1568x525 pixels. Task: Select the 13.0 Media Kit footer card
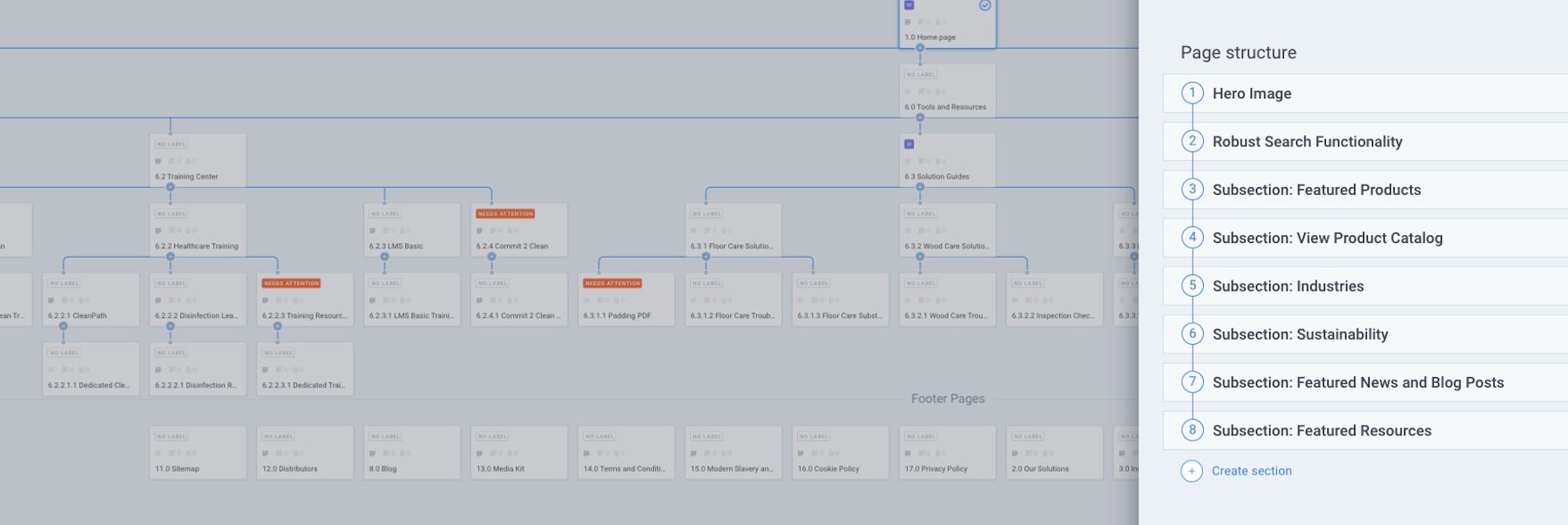tap(519, 453)
